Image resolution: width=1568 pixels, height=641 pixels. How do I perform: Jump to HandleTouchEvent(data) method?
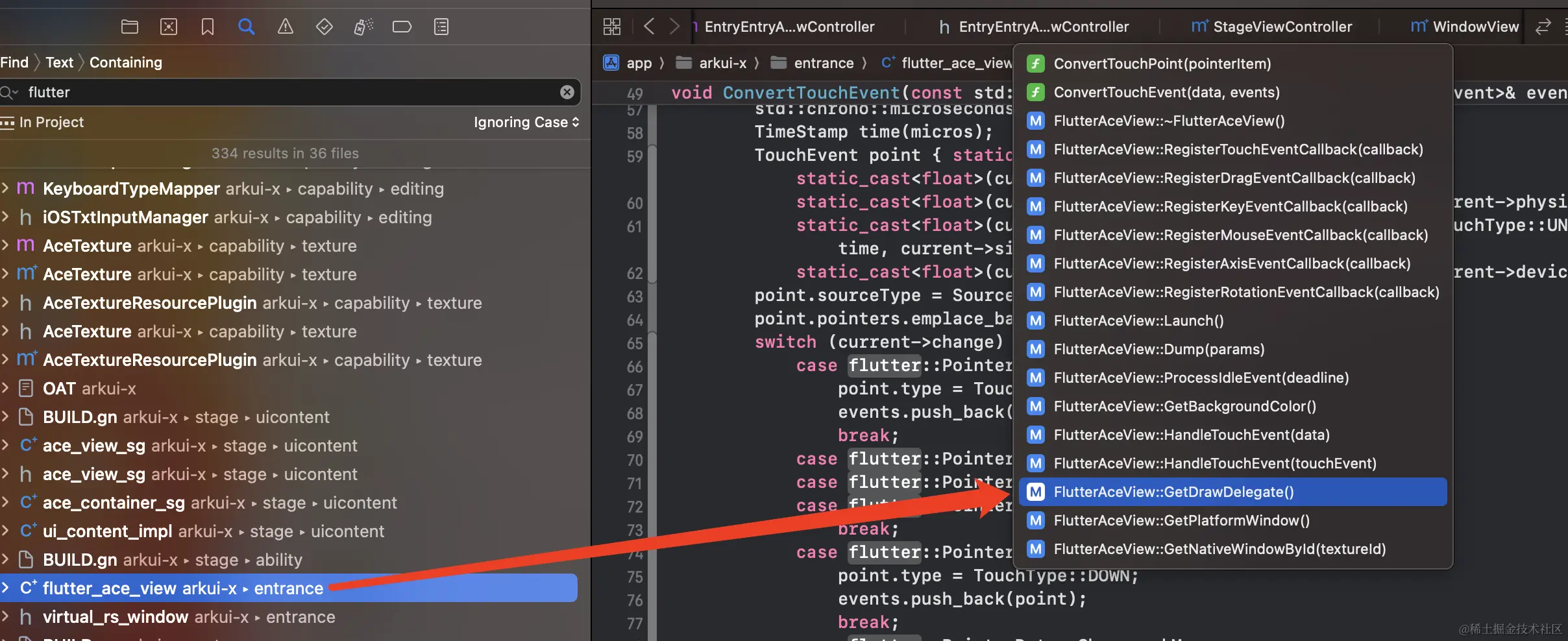point(1233,435)
